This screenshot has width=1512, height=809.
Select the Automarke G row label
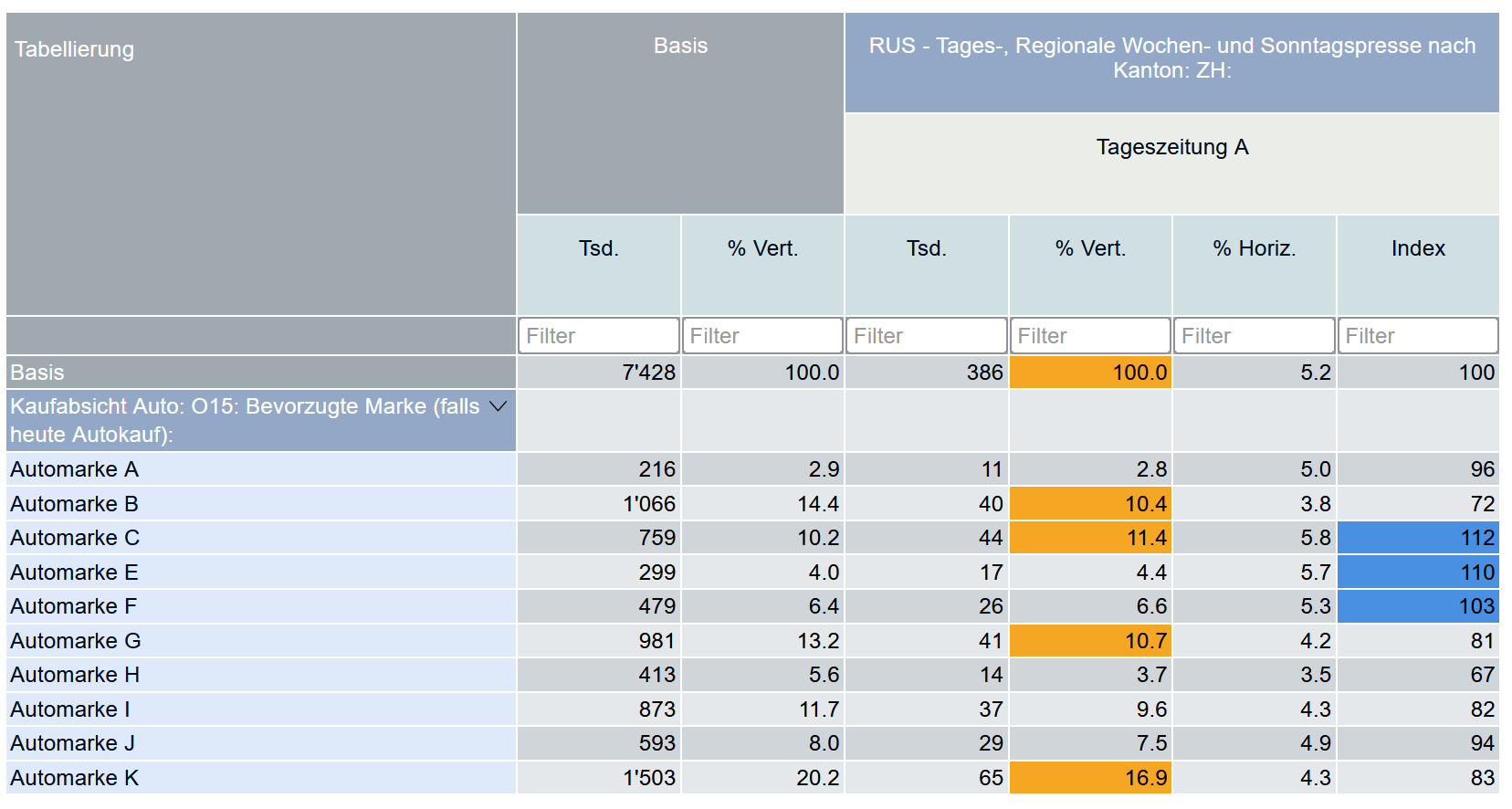[76, 641]
